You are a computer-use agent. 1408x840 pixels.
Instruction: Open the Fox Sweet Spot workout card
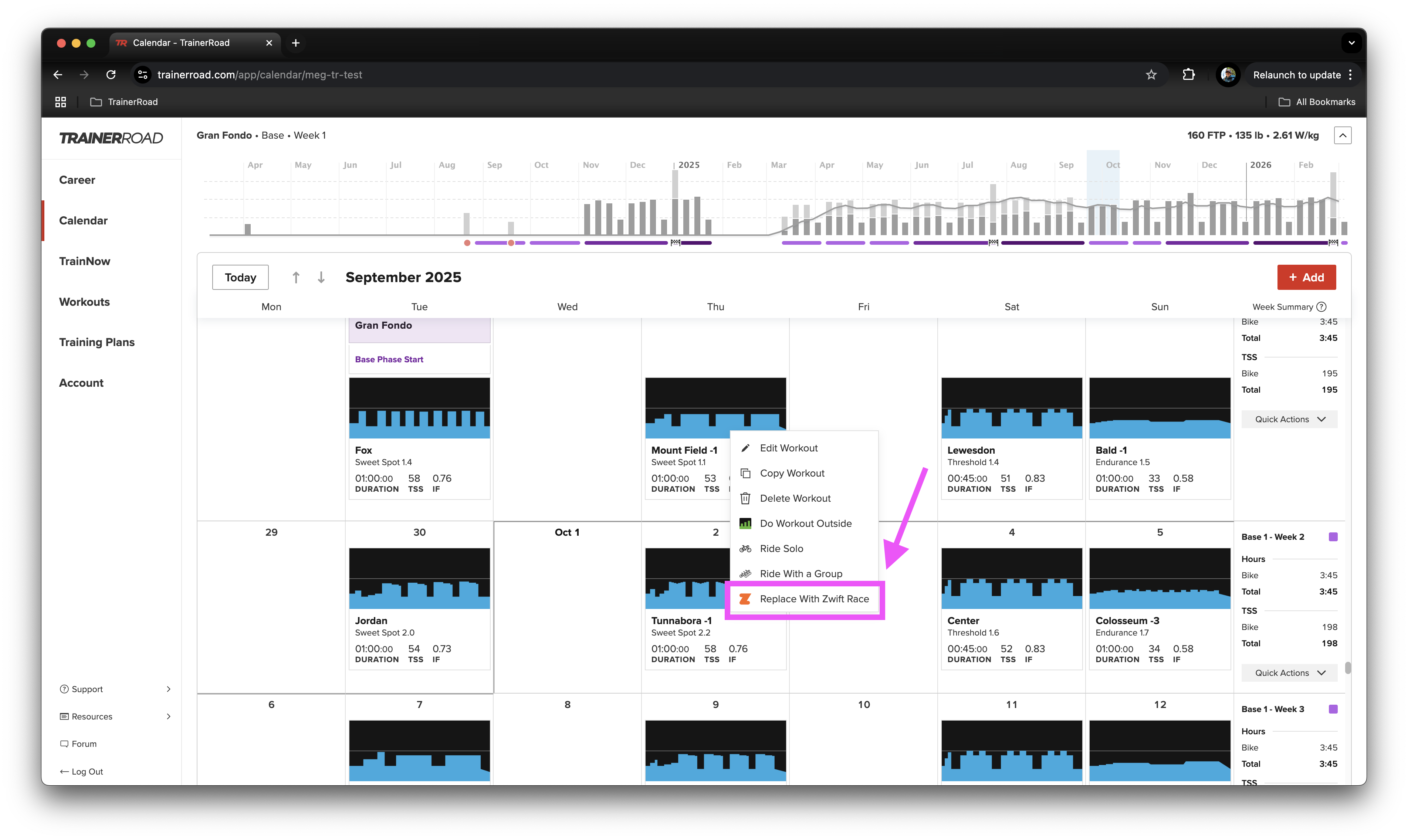tap(419, 439)
